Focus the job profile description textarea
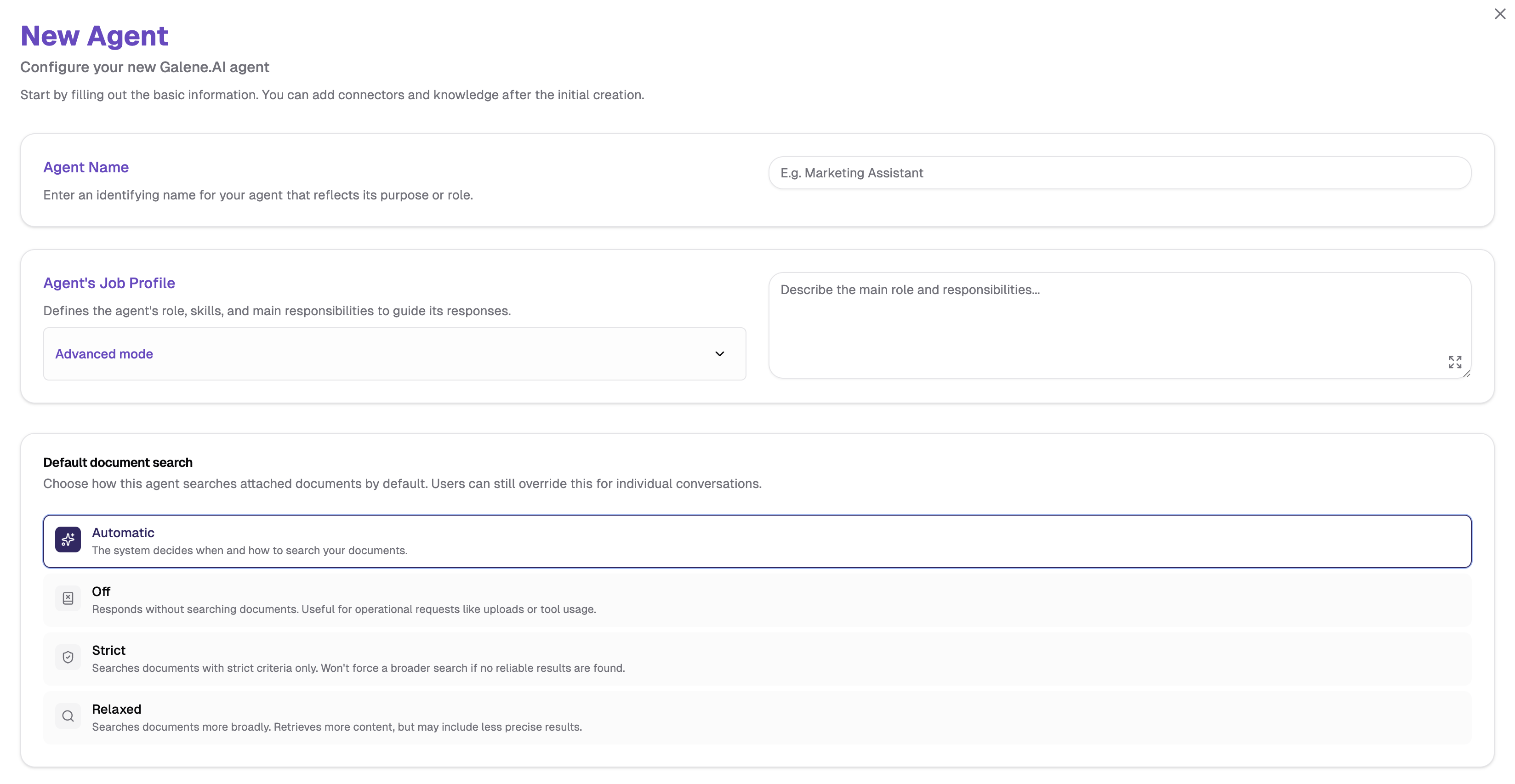 1120,325
